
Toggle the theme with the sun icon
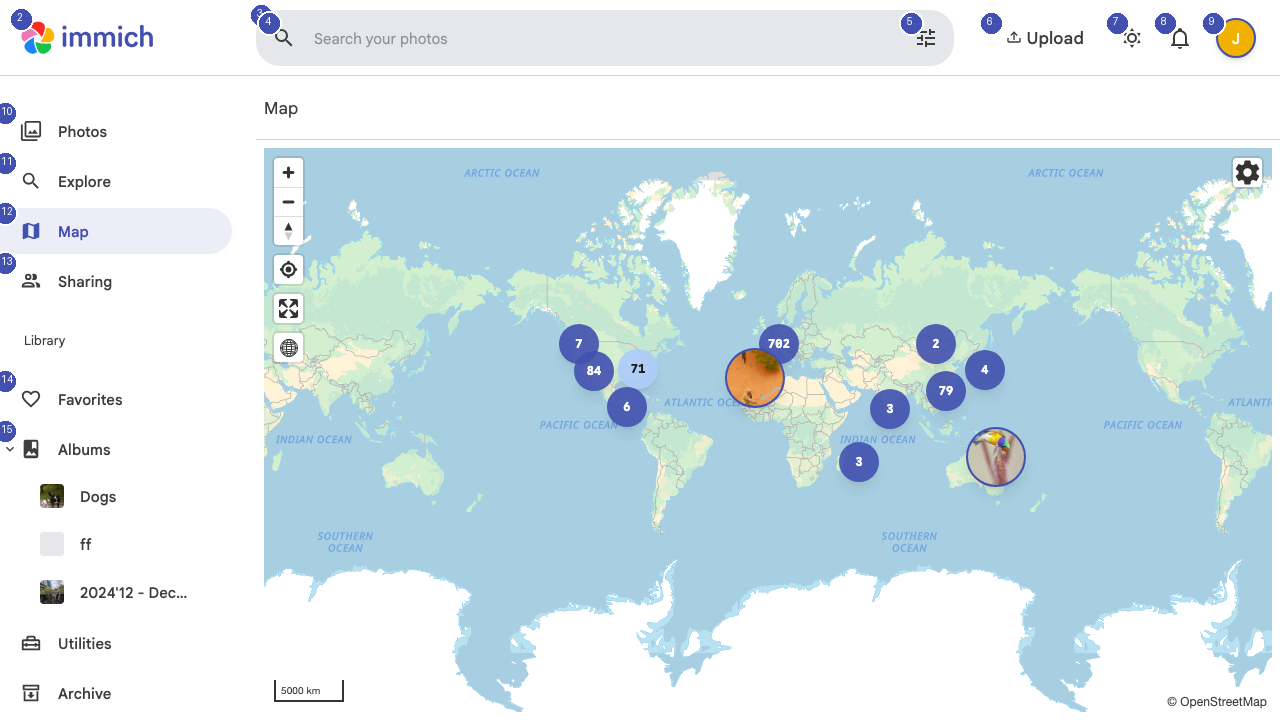[1132, 37]
